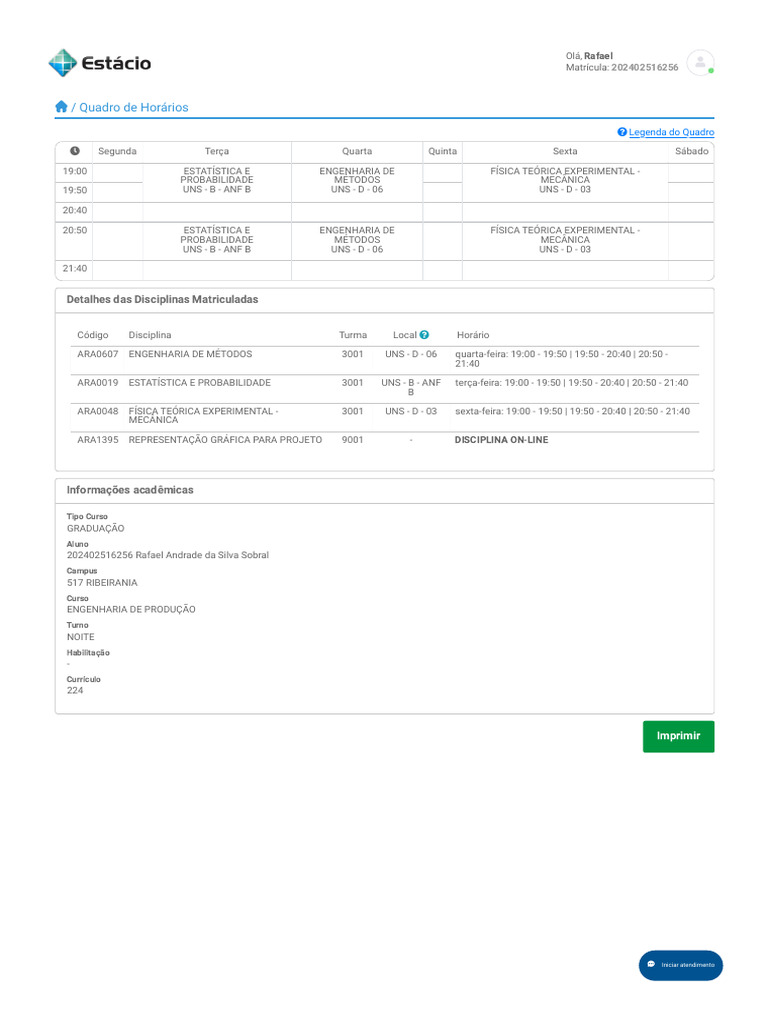Screen dimensions: 768x1024
Task: Click the Sexta column header
Action: 565,151
